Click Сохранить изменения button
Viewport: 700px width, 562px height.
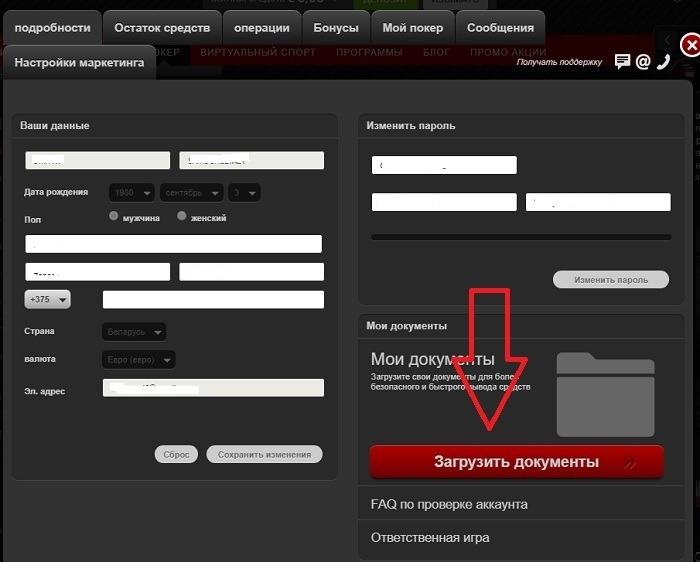coord(264,454)
